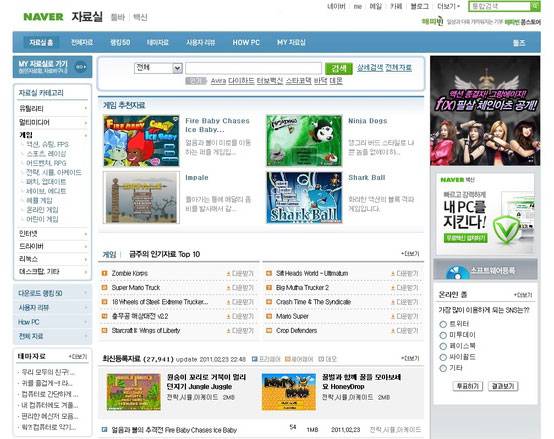The width and height of the screenshot is (554, 439).
Task: Open the Jungle Juggle thumbnail
Action: pos(134,392)
